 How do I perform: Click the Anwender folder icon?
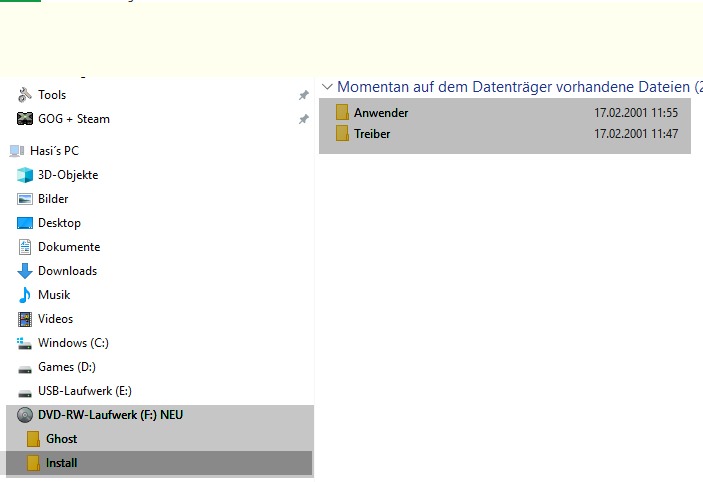pyautogui.click(x=342, y=113)
